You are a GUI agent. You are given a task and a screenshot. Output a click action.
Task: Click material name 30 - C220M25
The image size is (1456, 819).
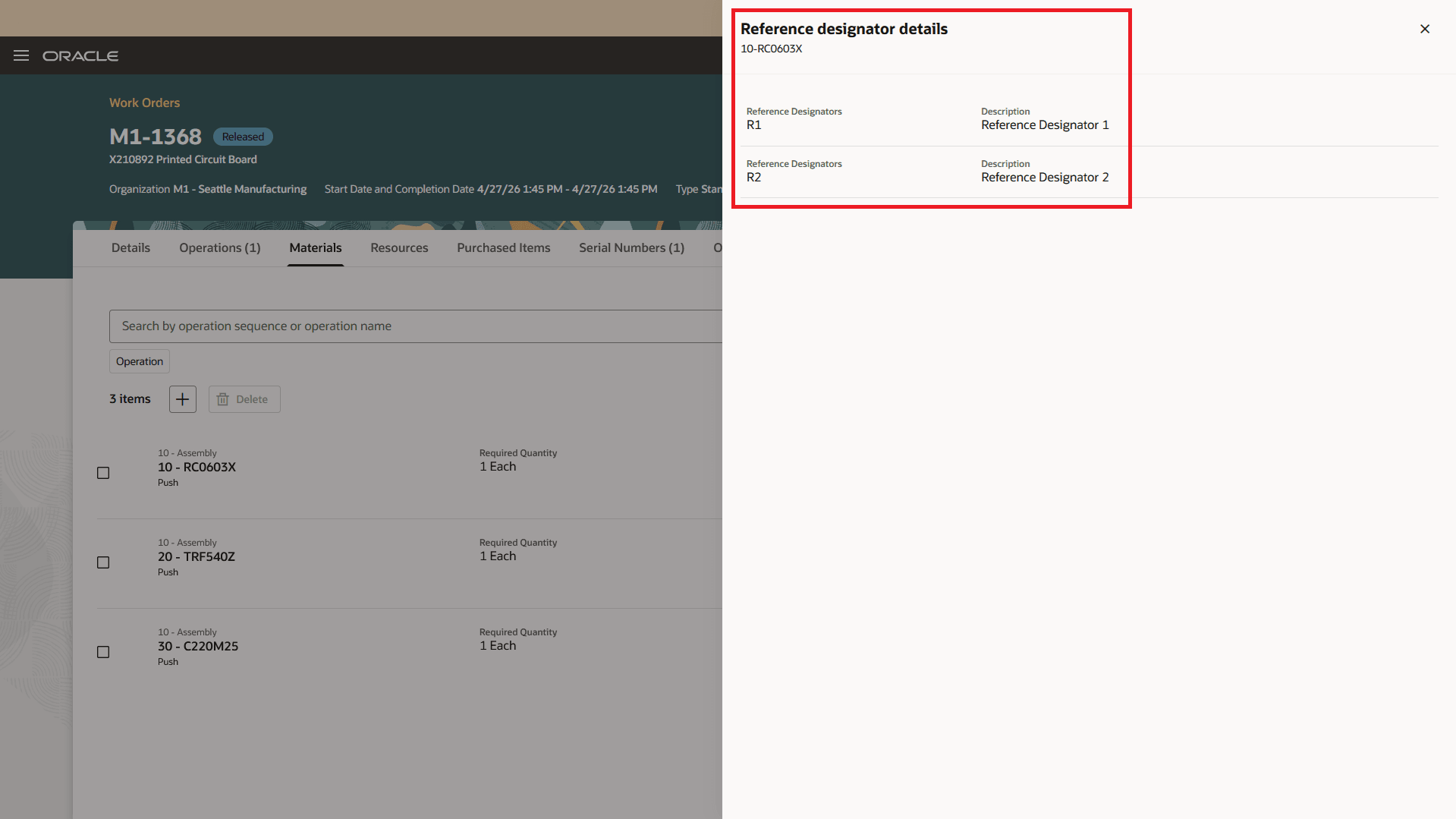(198, 646)
